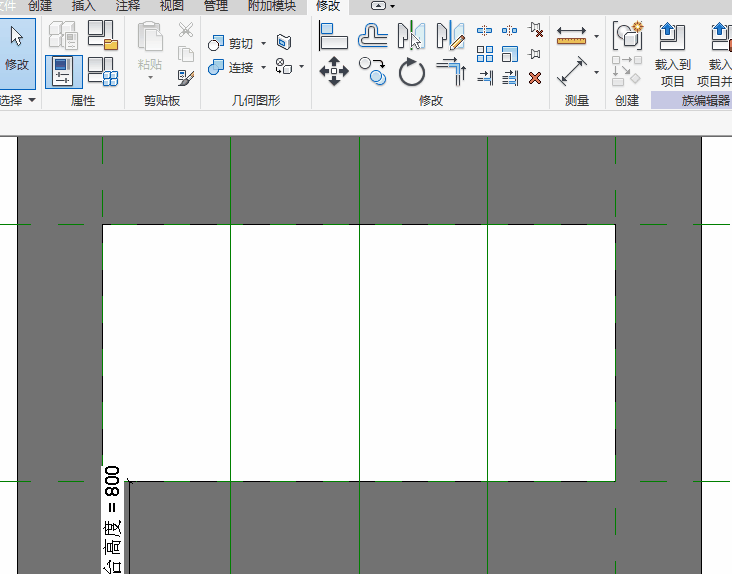Open the 剪切 dropdown arrow
Screen dimensions: 732x574
(263, 43)
